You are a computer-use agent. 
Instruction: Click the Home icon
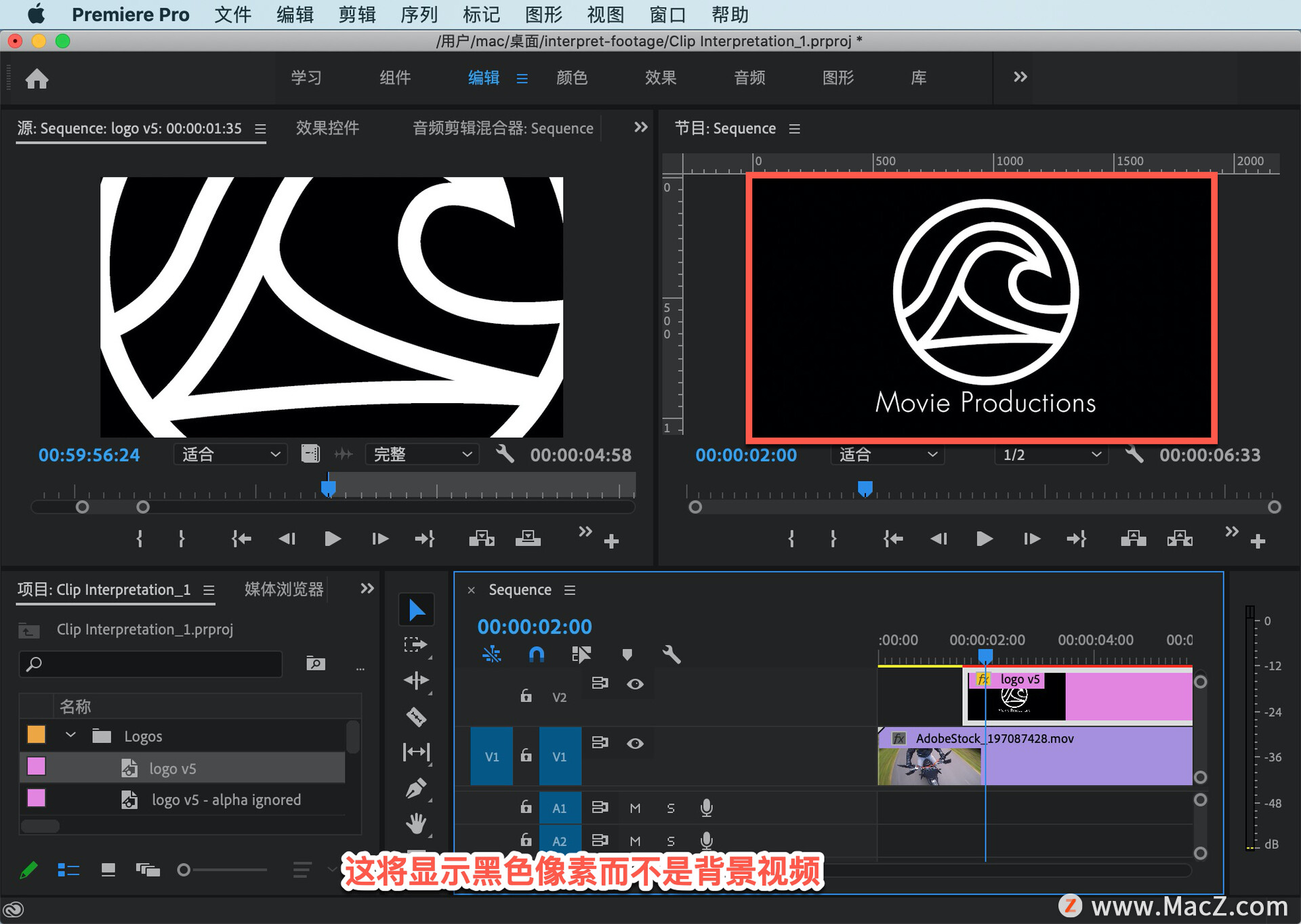tap(37, 79)
